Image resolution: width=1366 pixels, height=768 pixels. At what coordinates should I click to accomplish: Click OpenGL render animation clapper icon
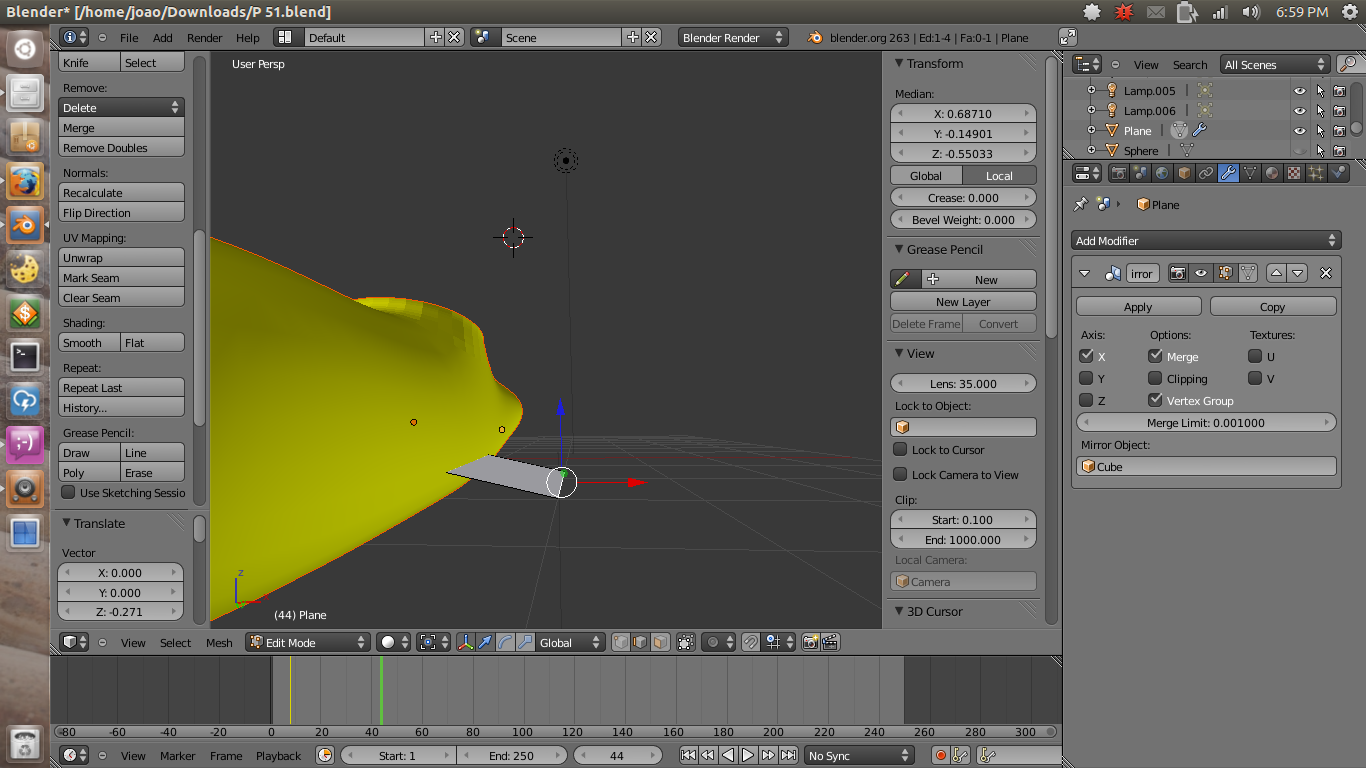point(830,642)
